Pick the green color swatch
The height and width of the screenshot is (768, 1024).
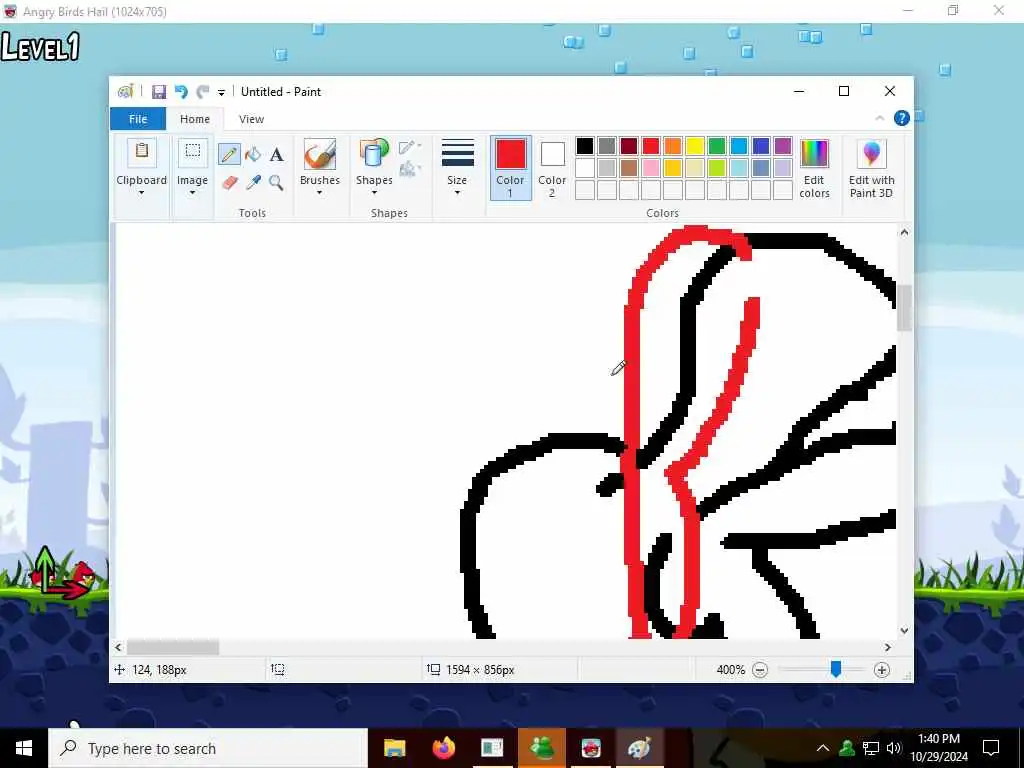tap(717, 146)
